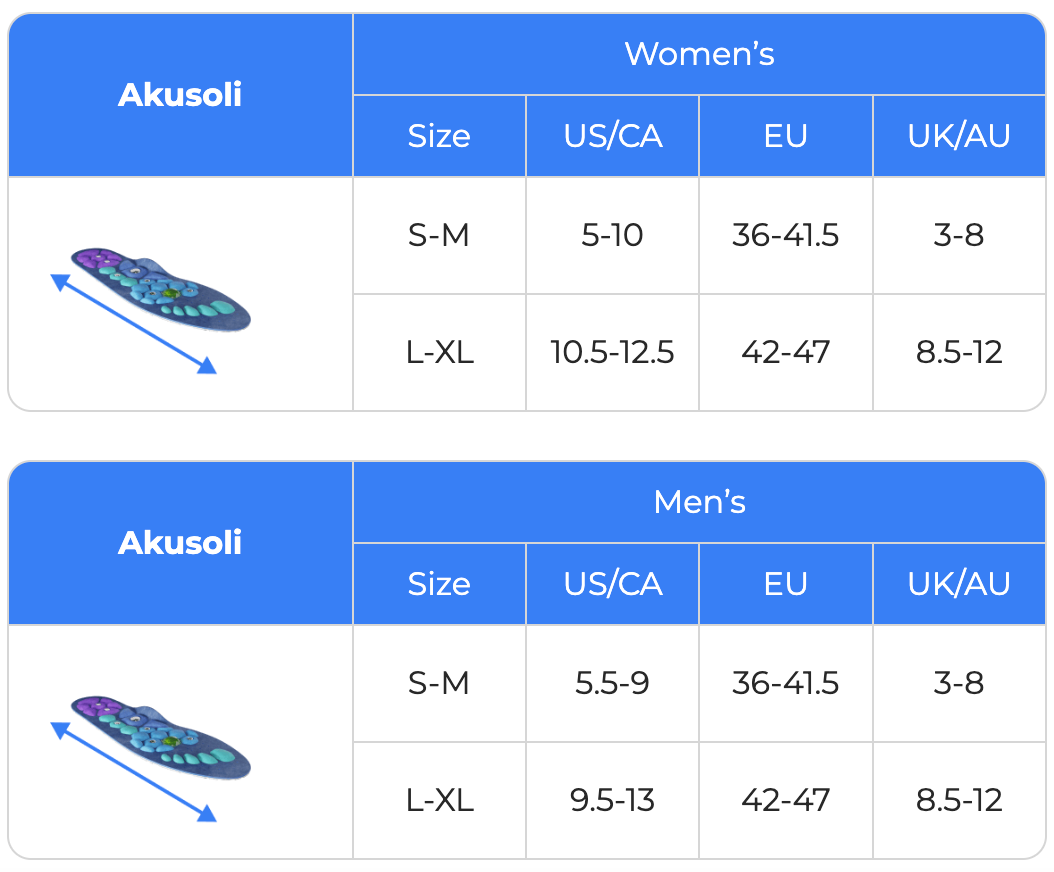The image size is (1054, 872).
Task: Select the women's US/CA 5-10 cell
Action: coord(612,236)
